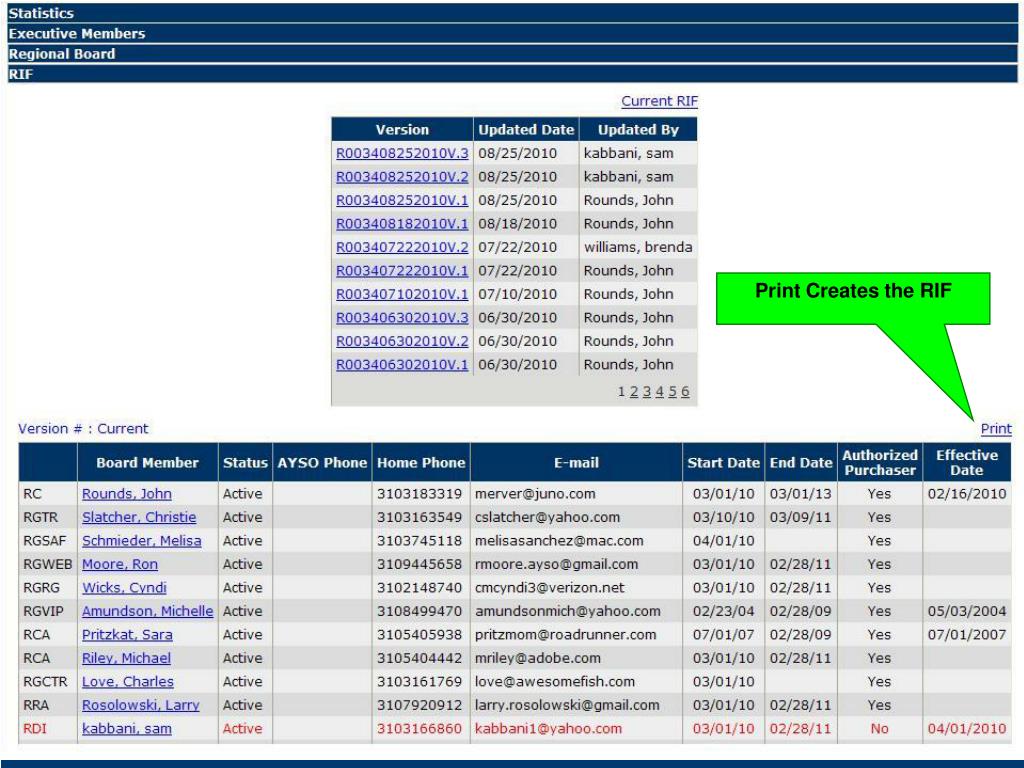1024x768 pixels.
Task: Open board member Riley, Michael
Action: pyautogui.click(x=126, y=659)
